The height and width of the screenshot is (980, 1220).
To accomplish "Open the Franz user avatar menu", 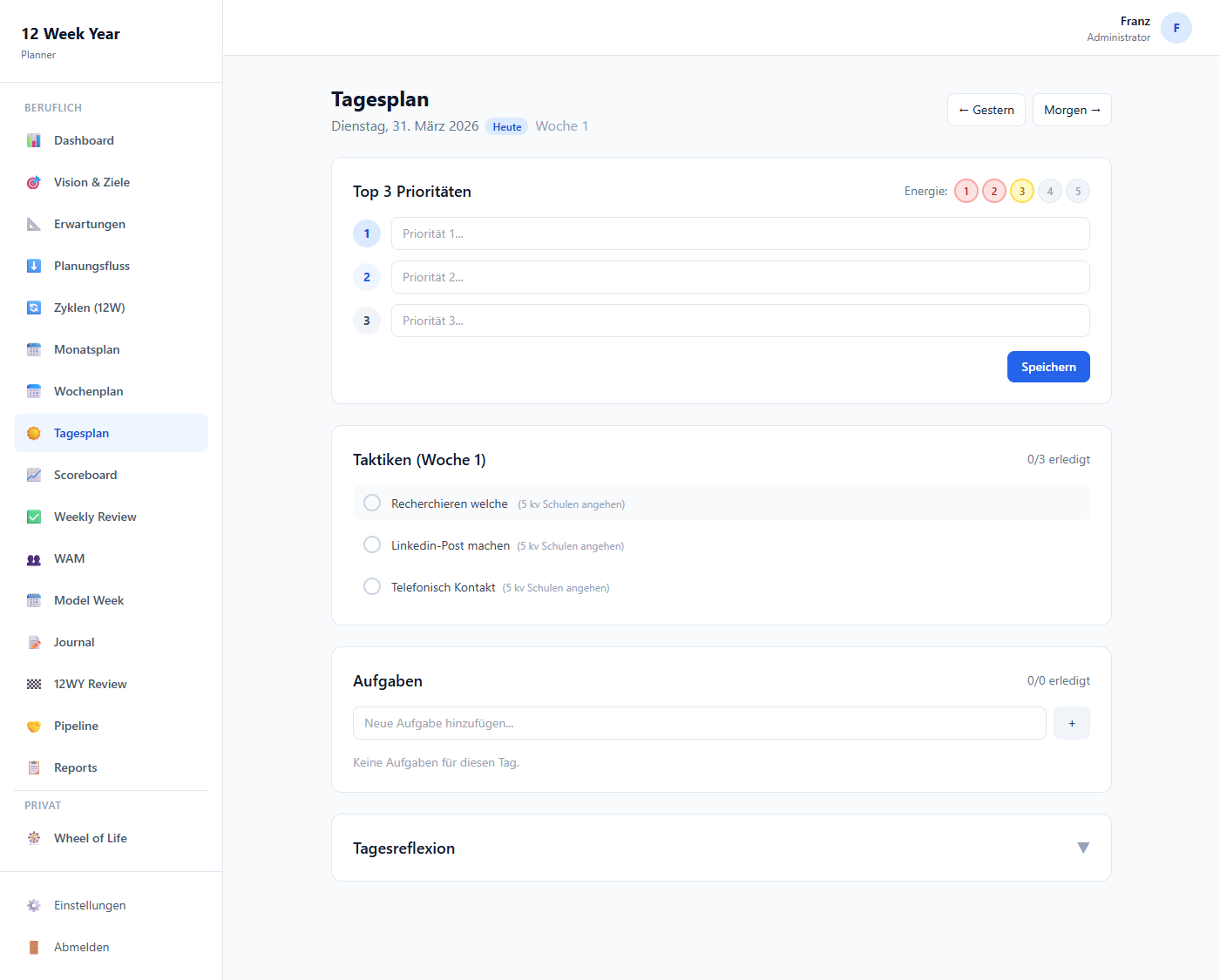I will click(x=1176, y=28).
